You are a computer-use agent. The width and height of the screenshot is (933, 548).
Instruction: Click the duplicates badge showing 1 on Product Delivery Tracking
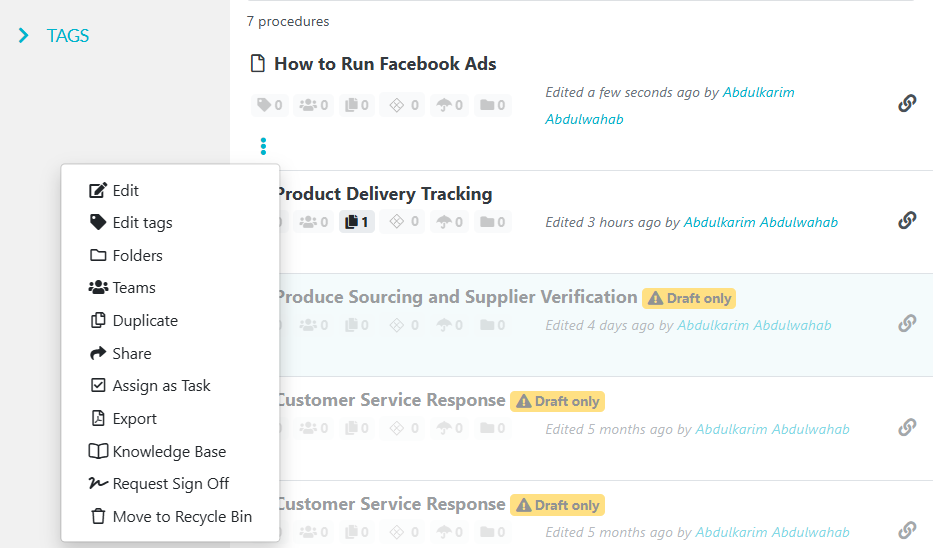[357, 222]
